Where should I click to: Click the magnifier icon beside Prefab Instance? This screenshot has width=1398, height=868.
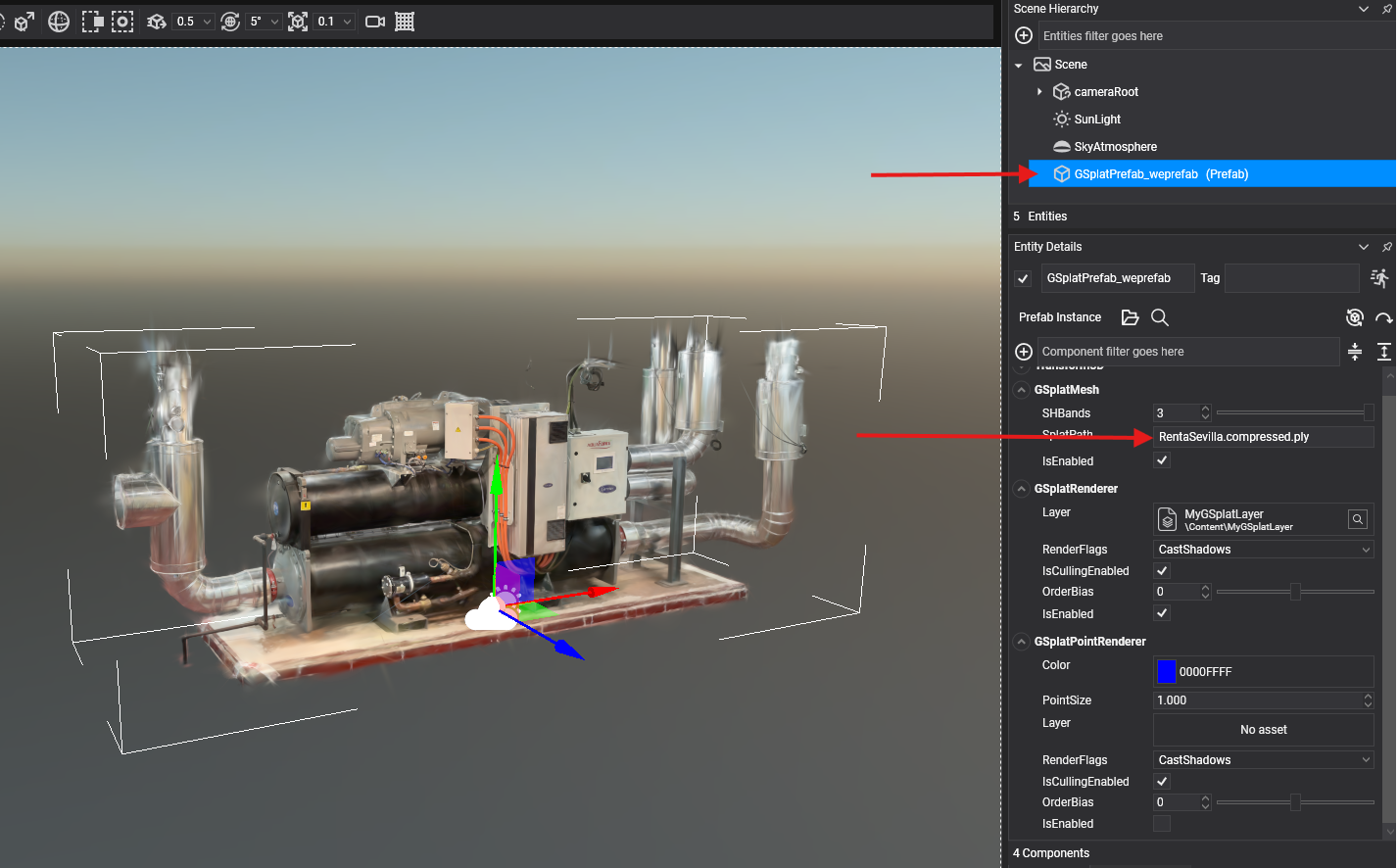point(1159,317)
